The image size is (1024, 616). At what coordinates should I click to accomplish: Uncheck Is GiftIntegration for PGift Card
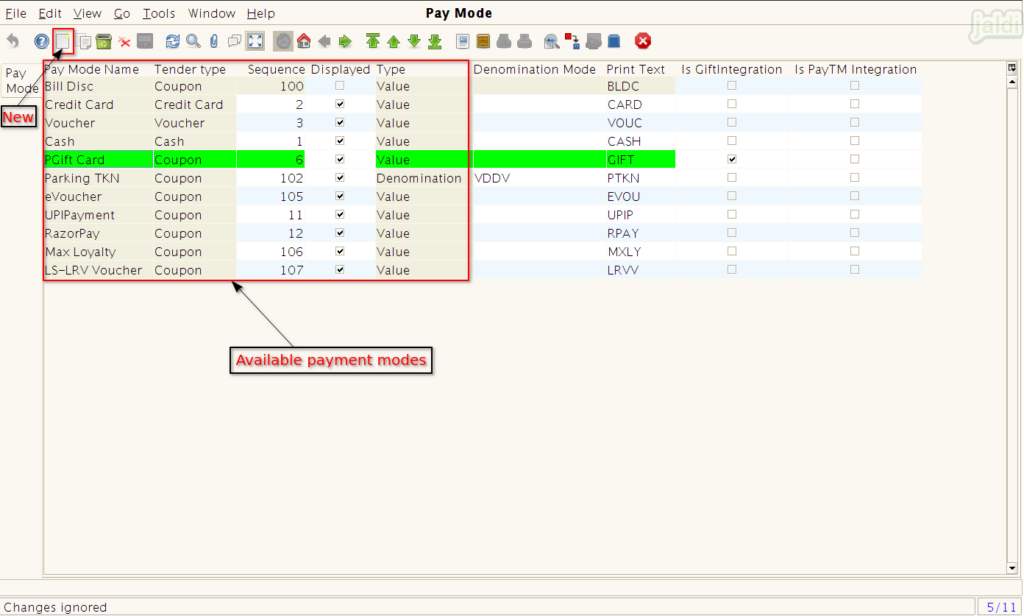(732, 159)
